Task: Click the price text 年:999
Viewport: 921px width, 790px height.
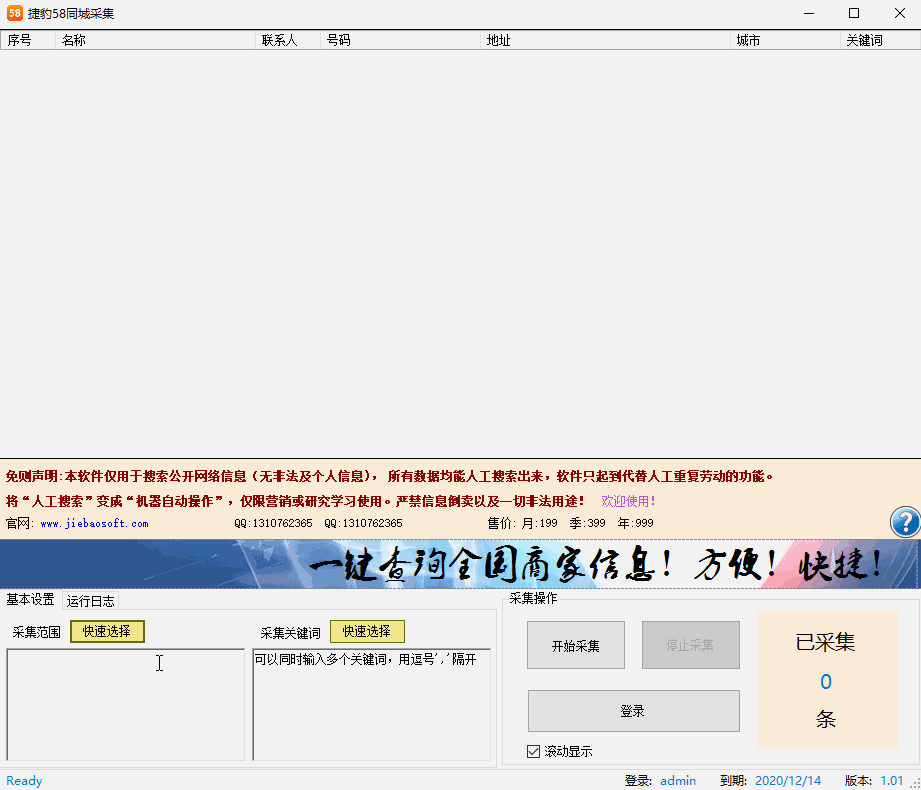Action: [x=636, y=523]
